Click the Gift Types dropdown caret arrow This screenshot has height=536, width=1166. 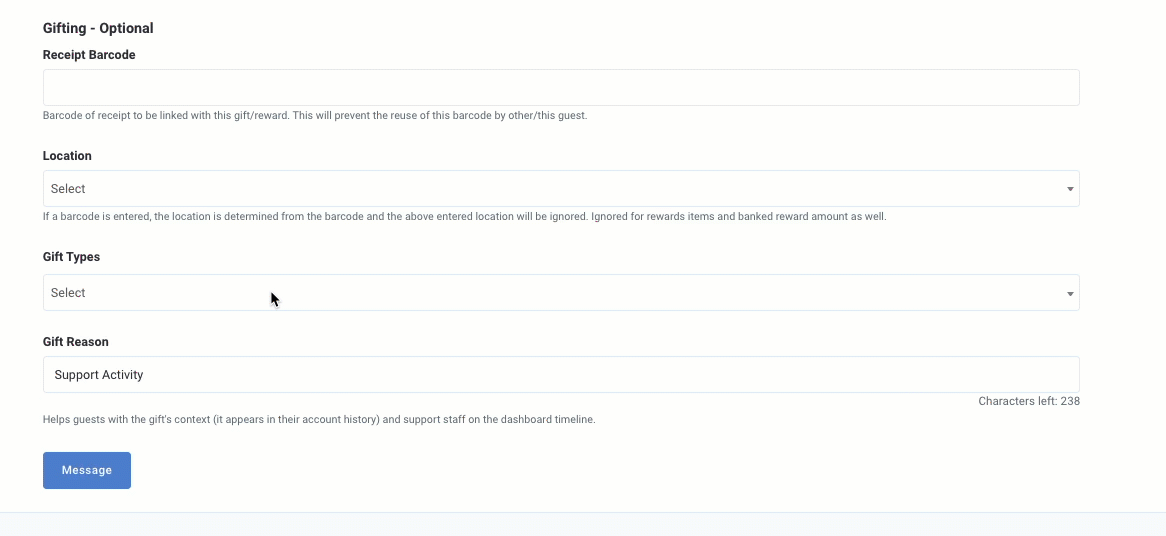[1070, 294]
